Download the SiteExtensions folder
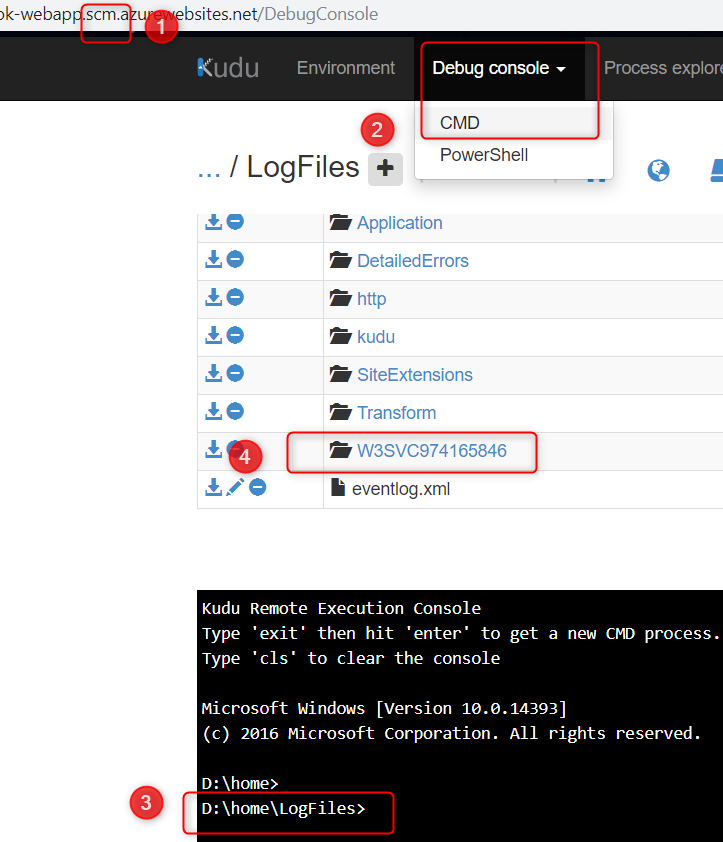Viewport: 723px width, 842px height. coord(213,373)
